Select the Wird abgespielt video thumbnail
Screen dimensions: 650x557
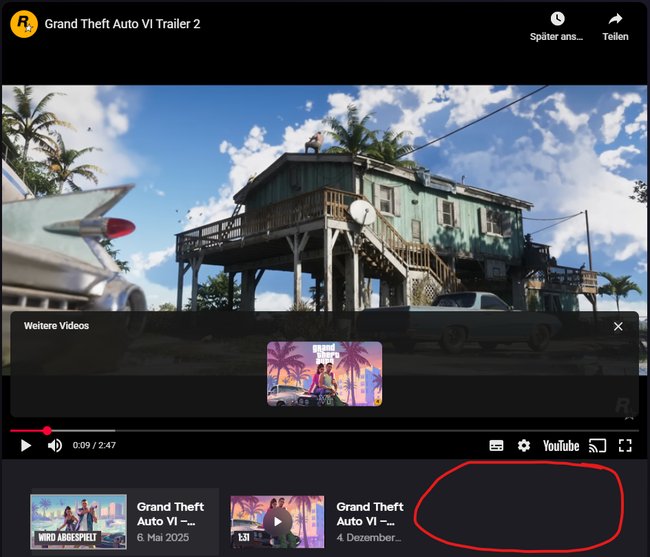pos(78,521)
